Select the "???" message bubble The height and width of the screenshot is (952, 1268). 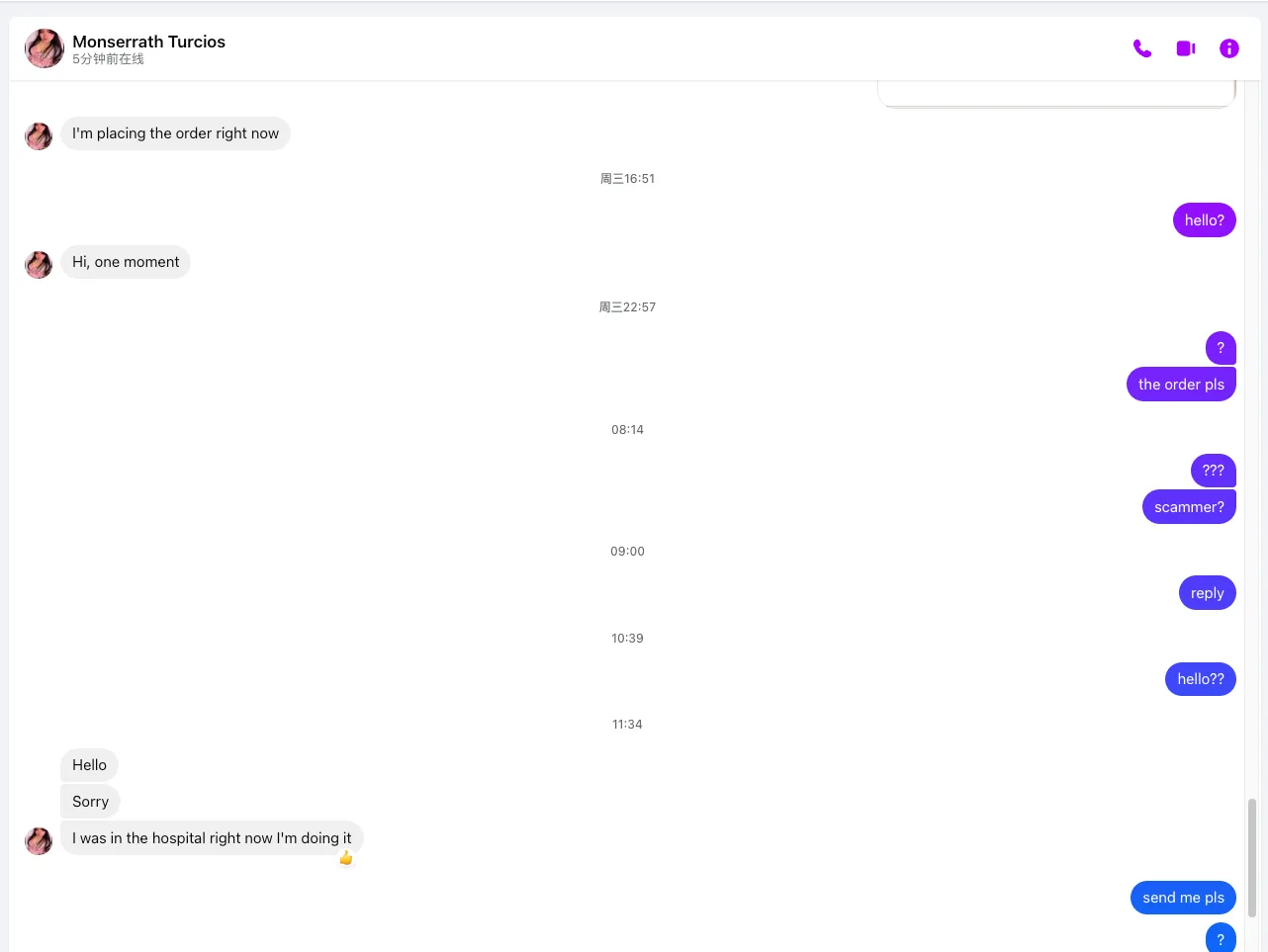pos(1214,471)
